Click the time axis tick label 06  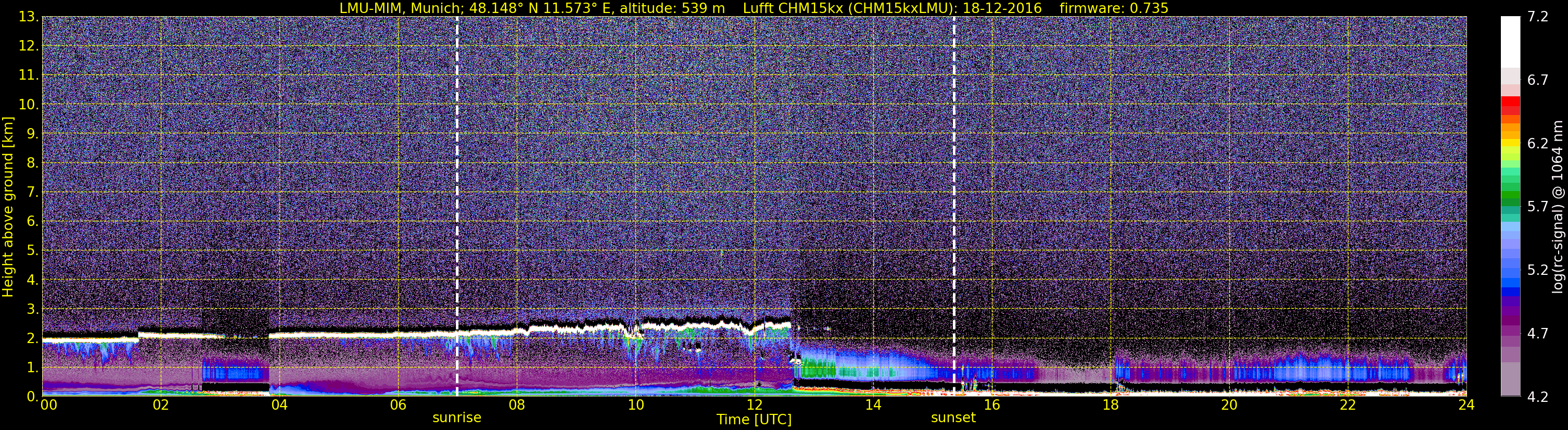tap(398, 405)
